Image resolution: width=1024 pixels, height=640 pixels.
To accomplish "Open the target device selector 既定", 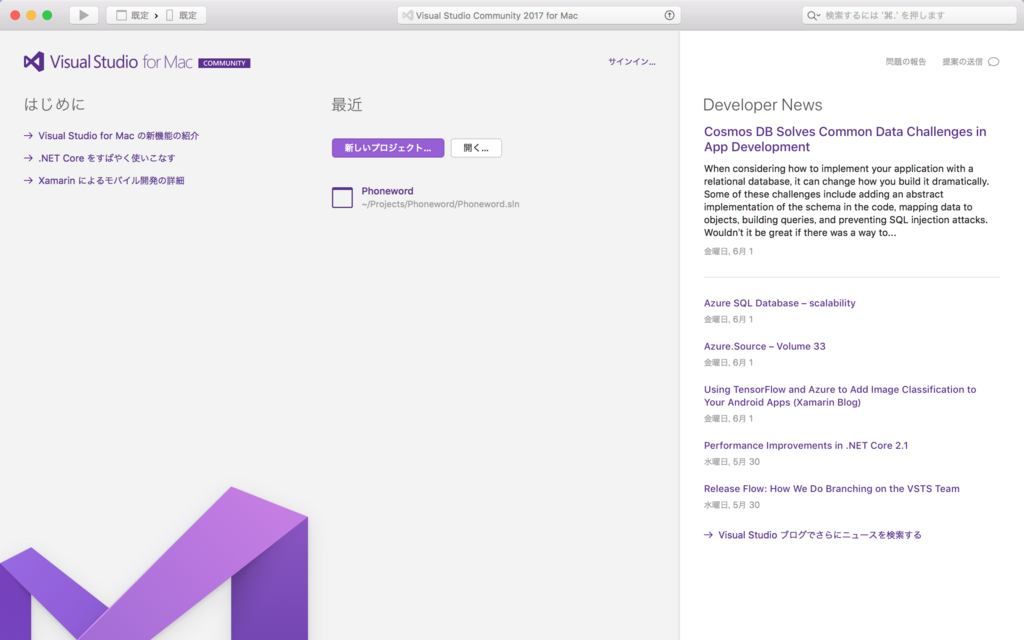I will [182, 15].
